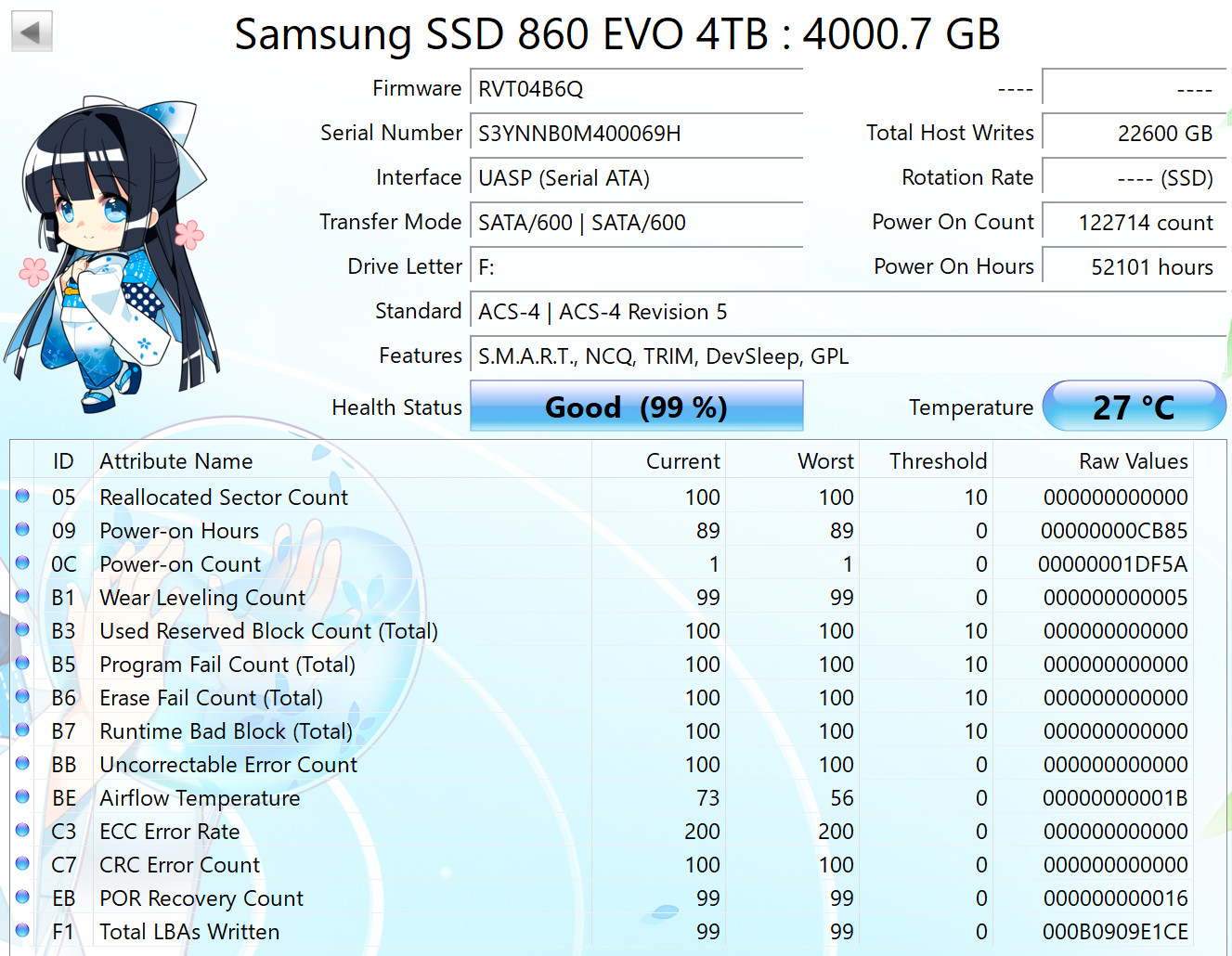1232x956 pixels.
Task: Select Airflow Temperature attribute name
Action: click(x=200, y=798)
